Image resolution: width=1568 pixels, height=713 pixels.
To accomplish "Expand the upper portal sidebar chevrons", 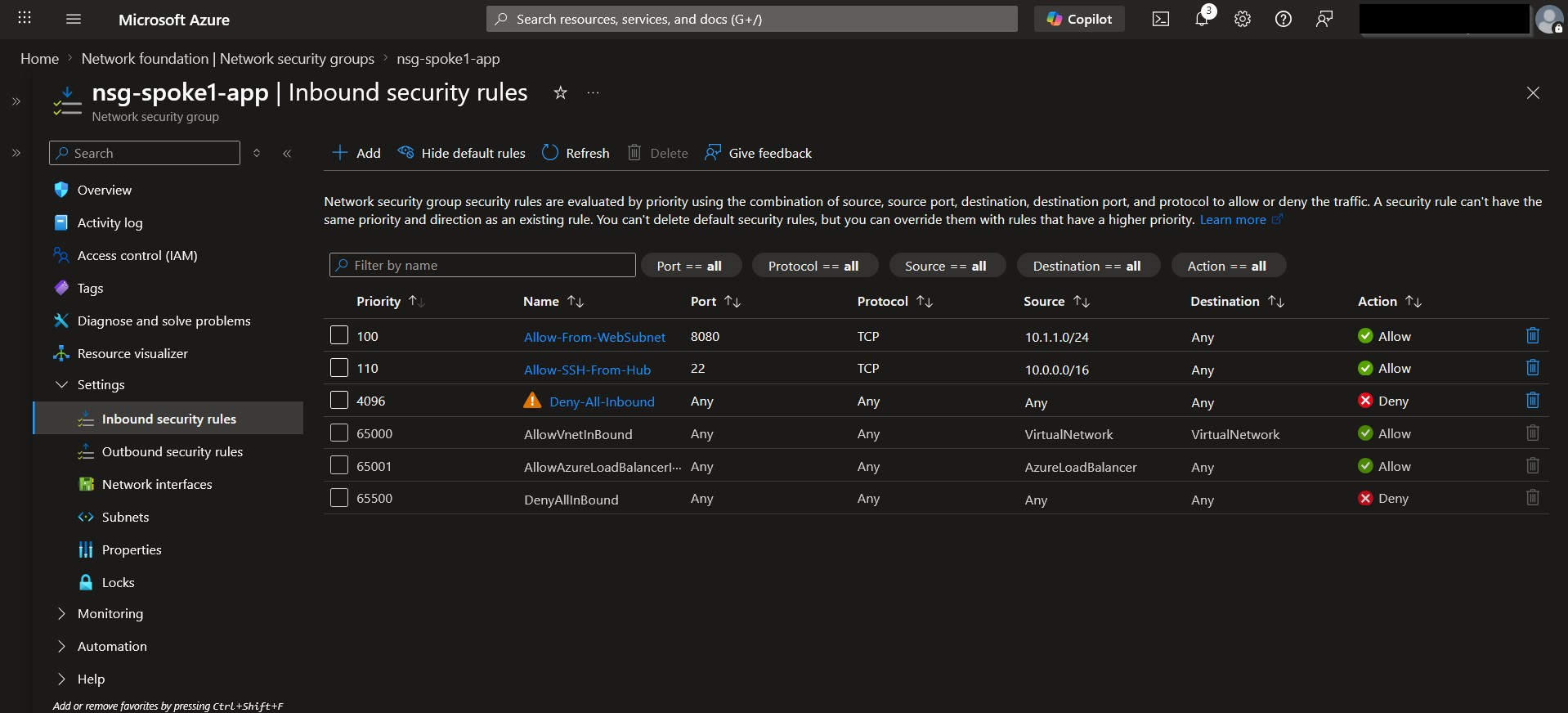I will 16,101.
